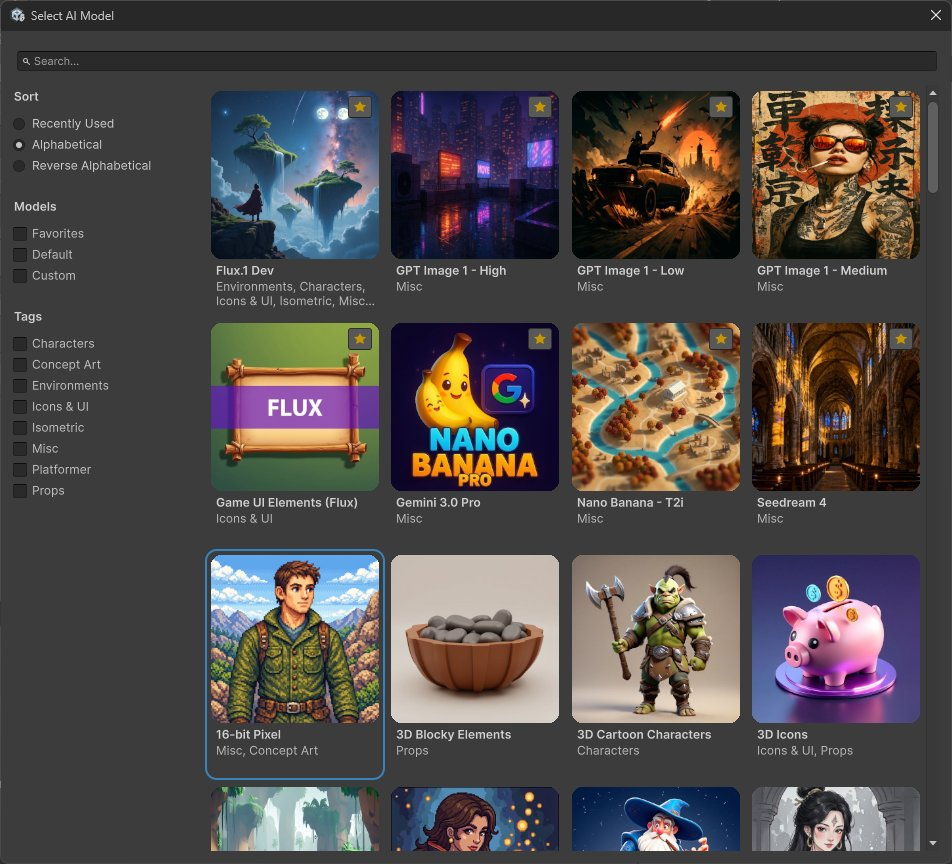Image resolution: width=952 pixels, height=864 pixels.
Task: Select the Seedream 4 cathedral thumbnail
Action: (836, 407)
